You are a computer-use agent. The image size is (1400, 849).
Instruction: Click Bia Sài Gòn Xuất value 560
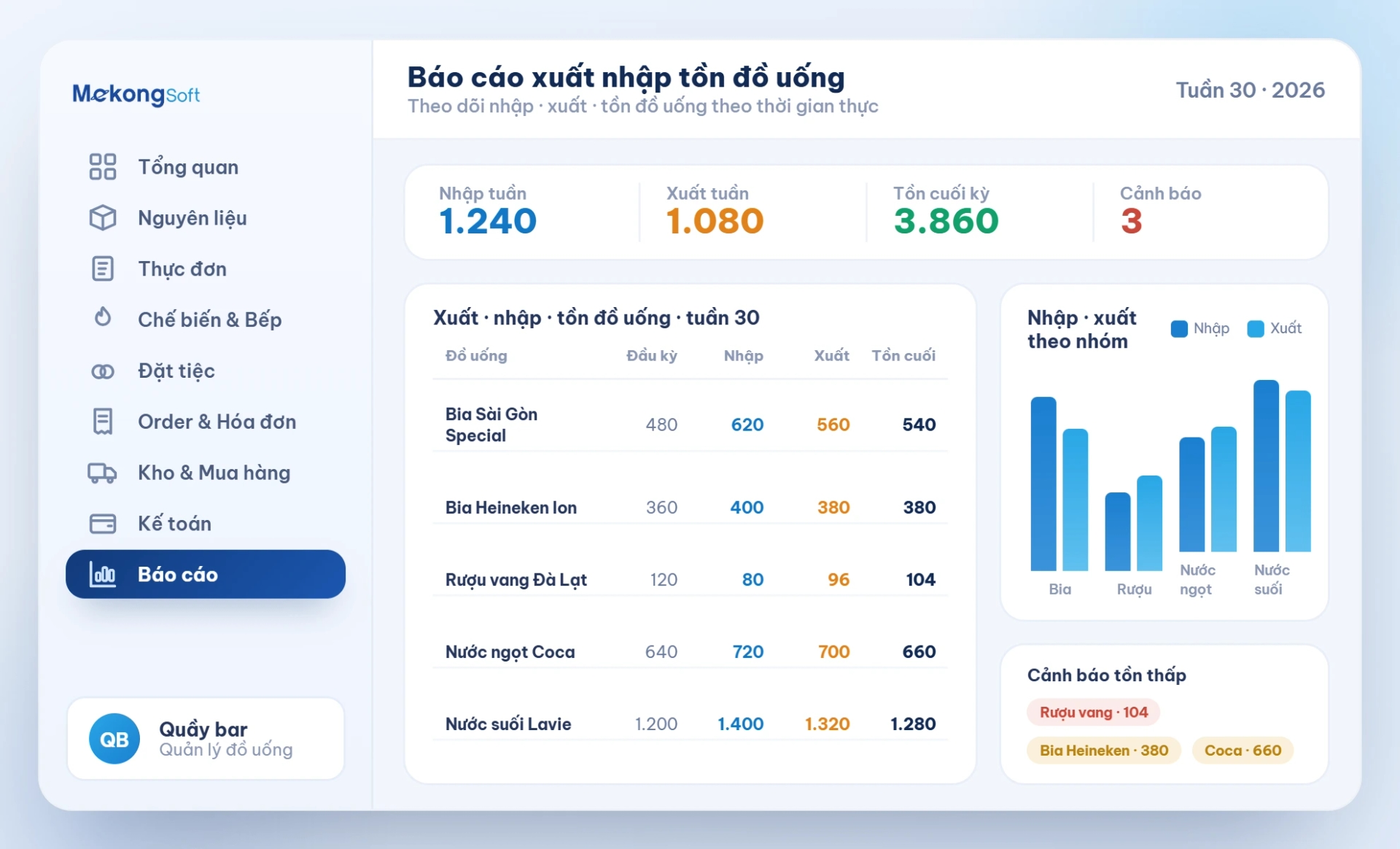click(x=833, y=424)
